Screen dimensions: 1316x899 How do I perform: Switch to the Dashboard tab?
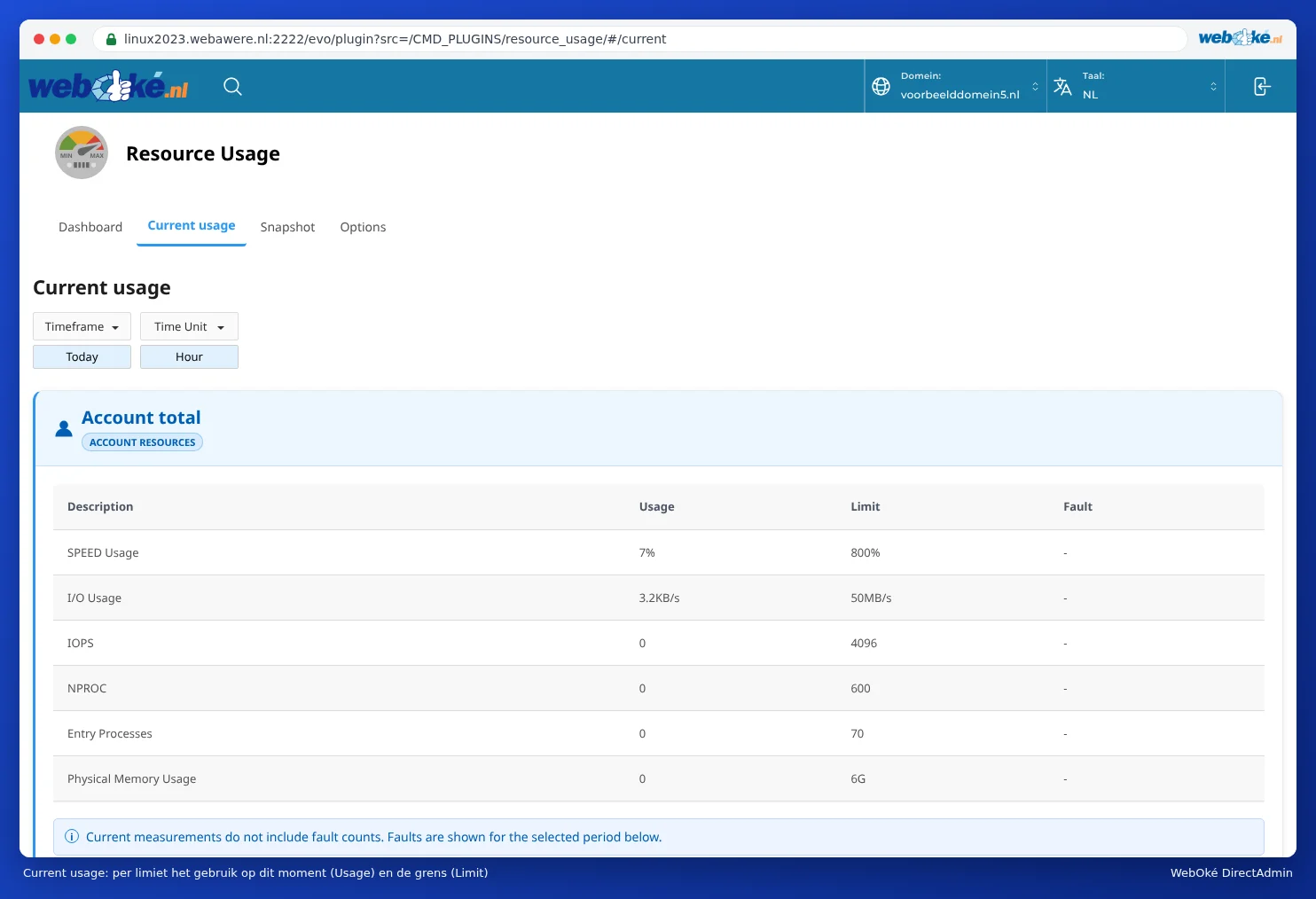click(90, 227)
